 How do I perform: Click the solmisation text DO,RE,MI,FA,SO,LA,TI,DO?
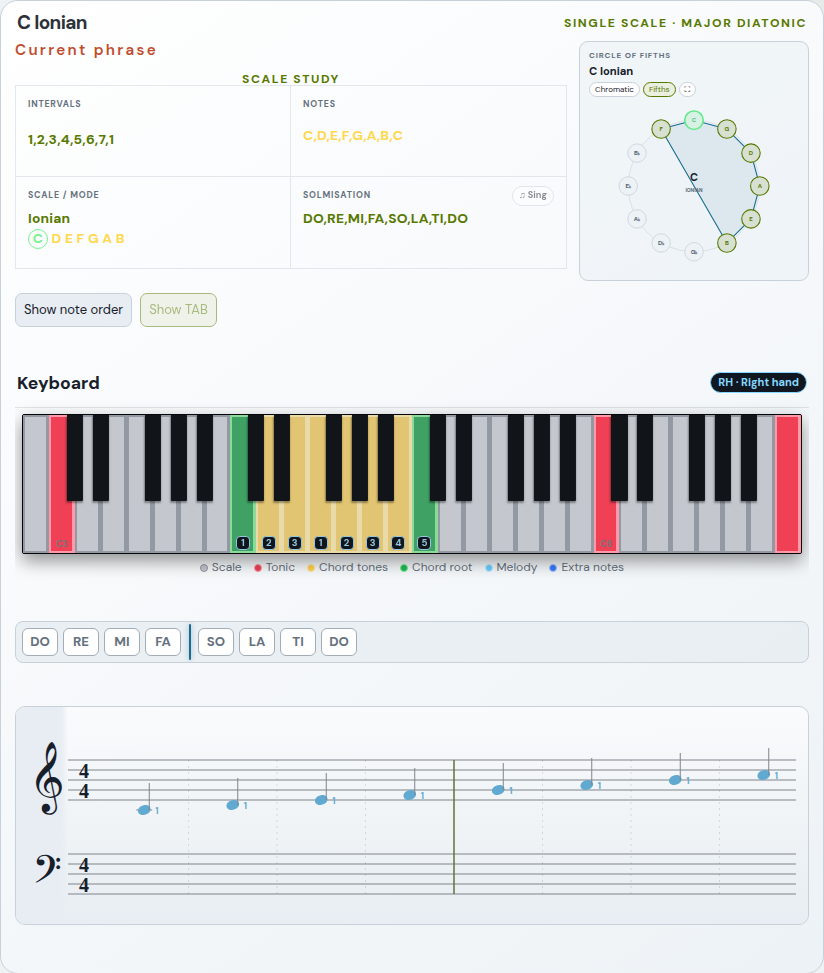point(385,218)
